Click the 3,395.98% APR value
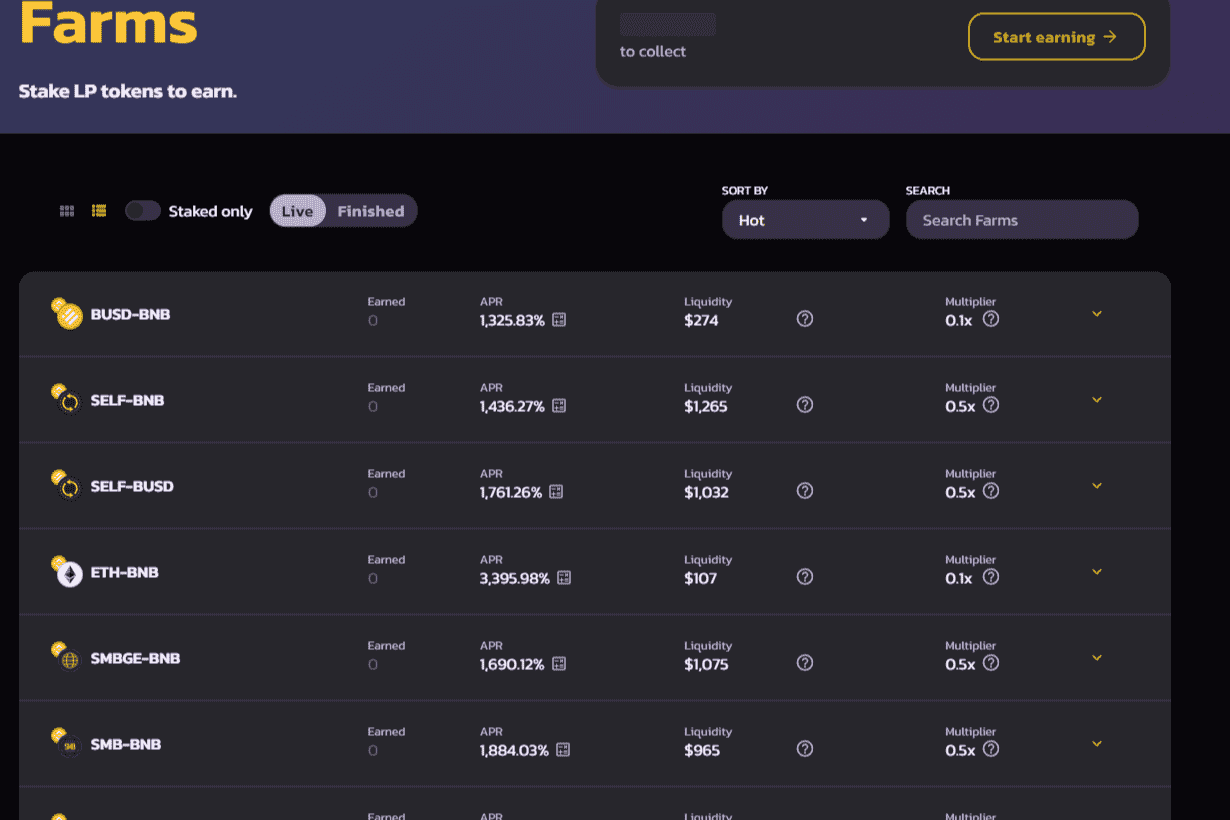The image size is (1230, 820). (x=515, y=579)
